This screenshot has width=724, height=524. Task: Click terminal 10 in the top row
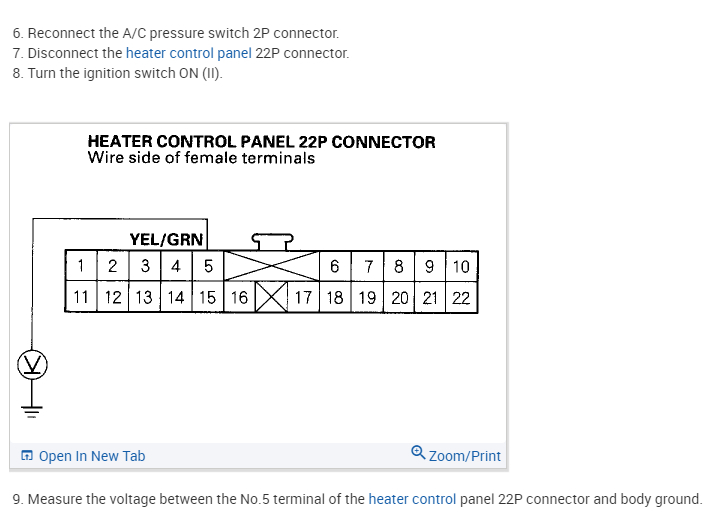(x=461, y=266)
